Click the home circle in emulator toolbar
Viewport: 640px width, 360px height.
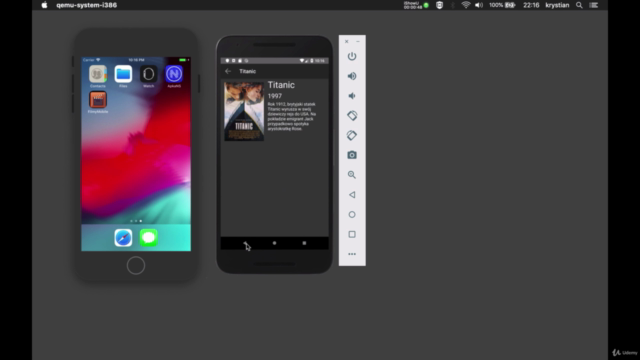point(352,214)
